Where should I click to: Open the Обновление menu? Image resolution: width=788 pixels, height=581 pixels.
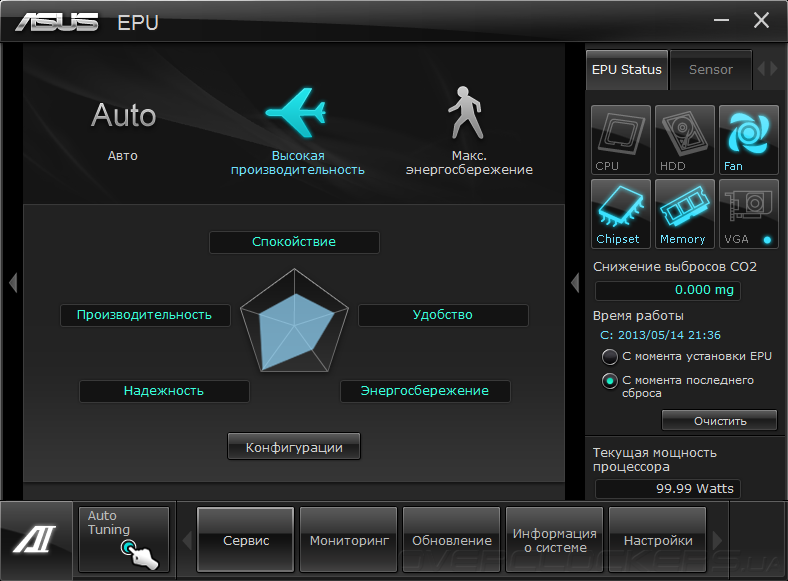click(x=452, y=540)
